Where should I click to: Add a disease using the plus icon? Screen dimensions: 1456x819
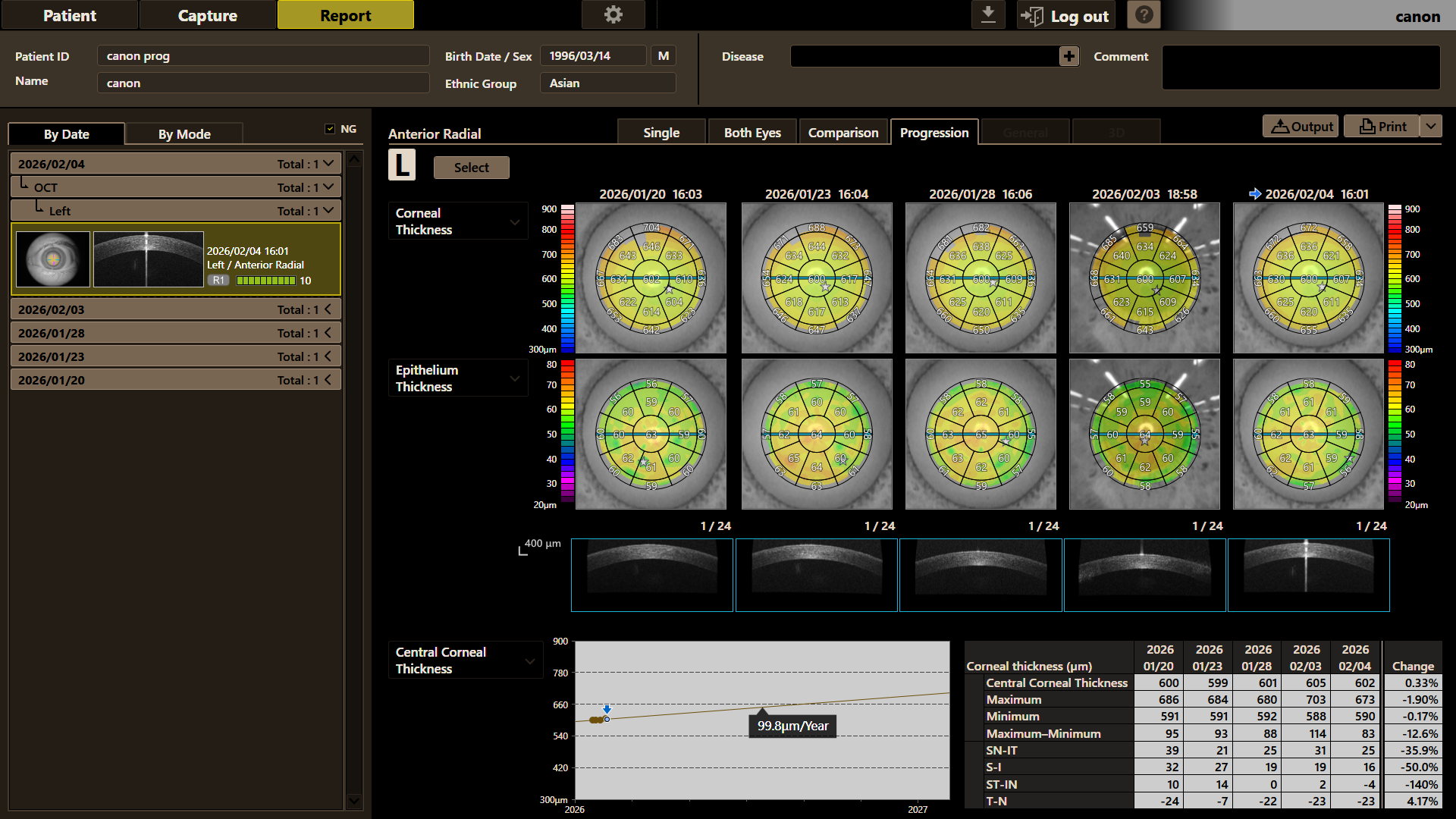1068,56
